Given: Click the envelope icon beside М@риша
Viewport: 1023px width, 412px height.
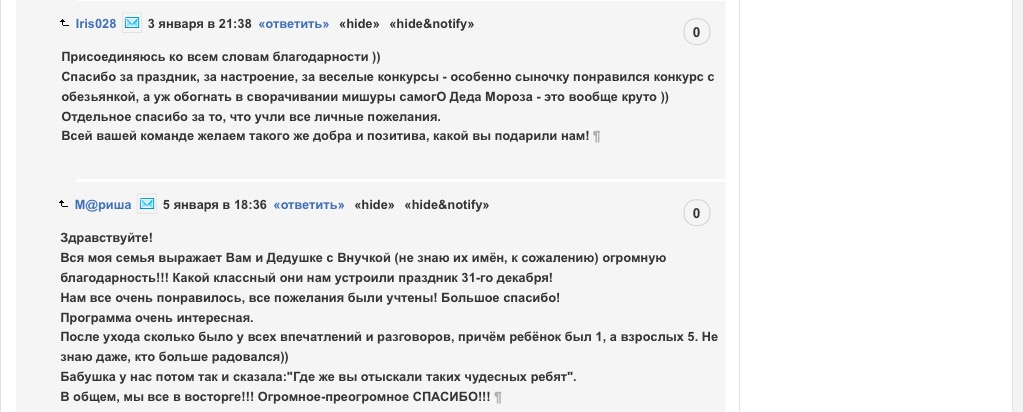Looking at the screenshot, I should coord(147,204).
